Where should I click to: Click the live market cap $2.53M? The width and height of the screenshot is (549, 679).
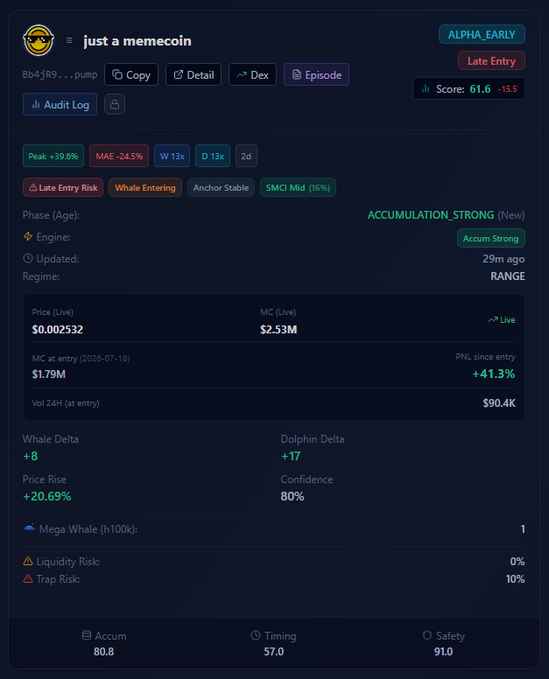point(278,330)
